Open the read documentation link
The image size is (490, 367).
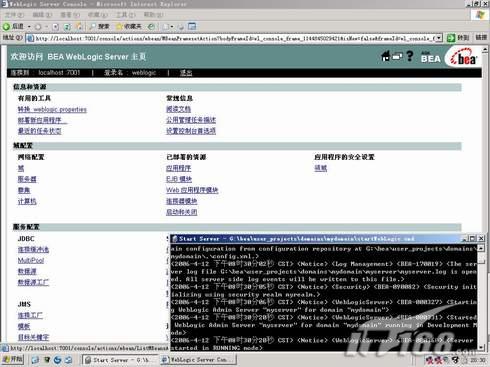point(178,109)
